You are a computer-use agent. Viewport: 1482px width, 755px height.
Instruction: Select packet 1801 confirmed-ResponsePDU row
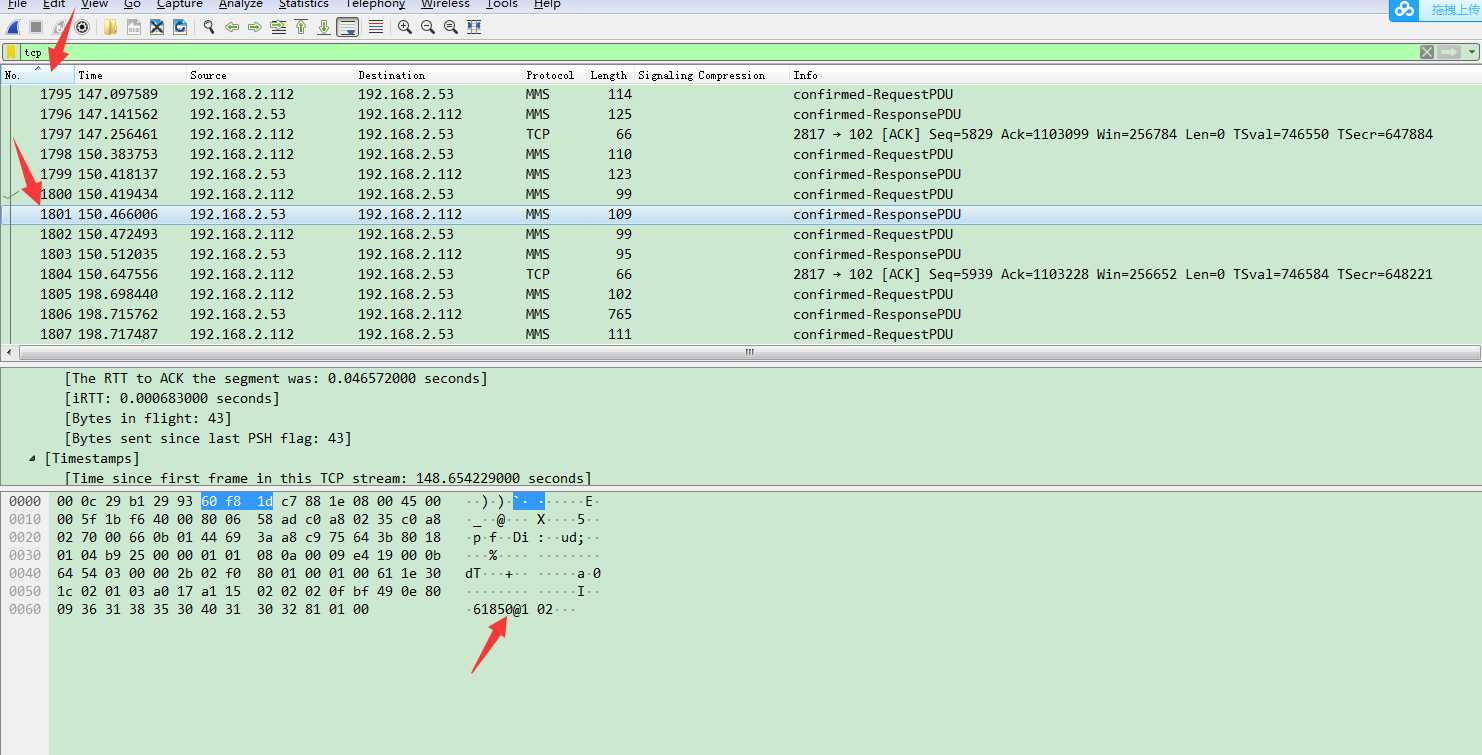(740, 214)
